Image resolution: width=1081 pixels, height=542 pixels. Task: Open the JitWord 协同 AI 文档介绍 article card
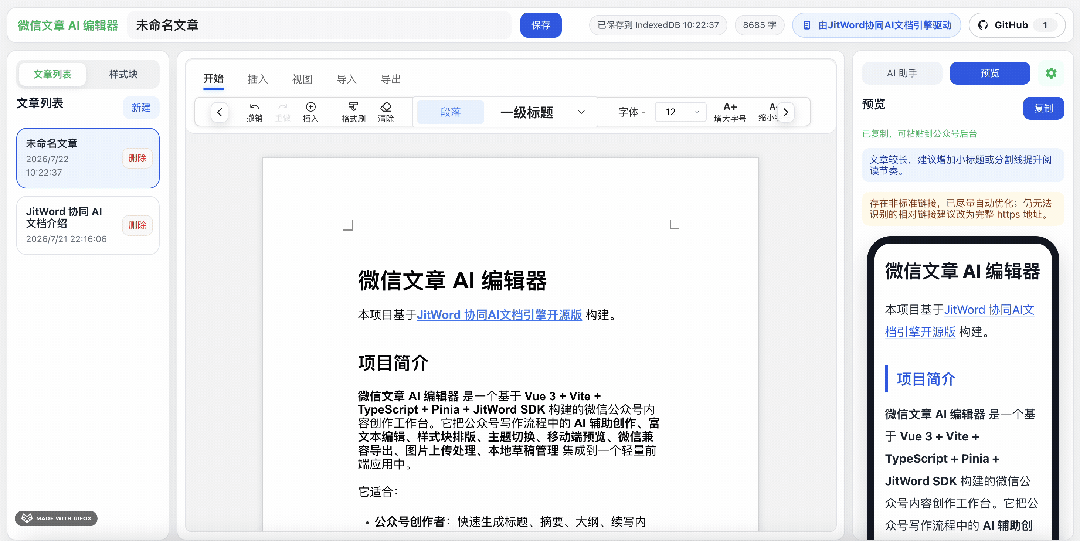pyautogui.click(x=88, y=225)
